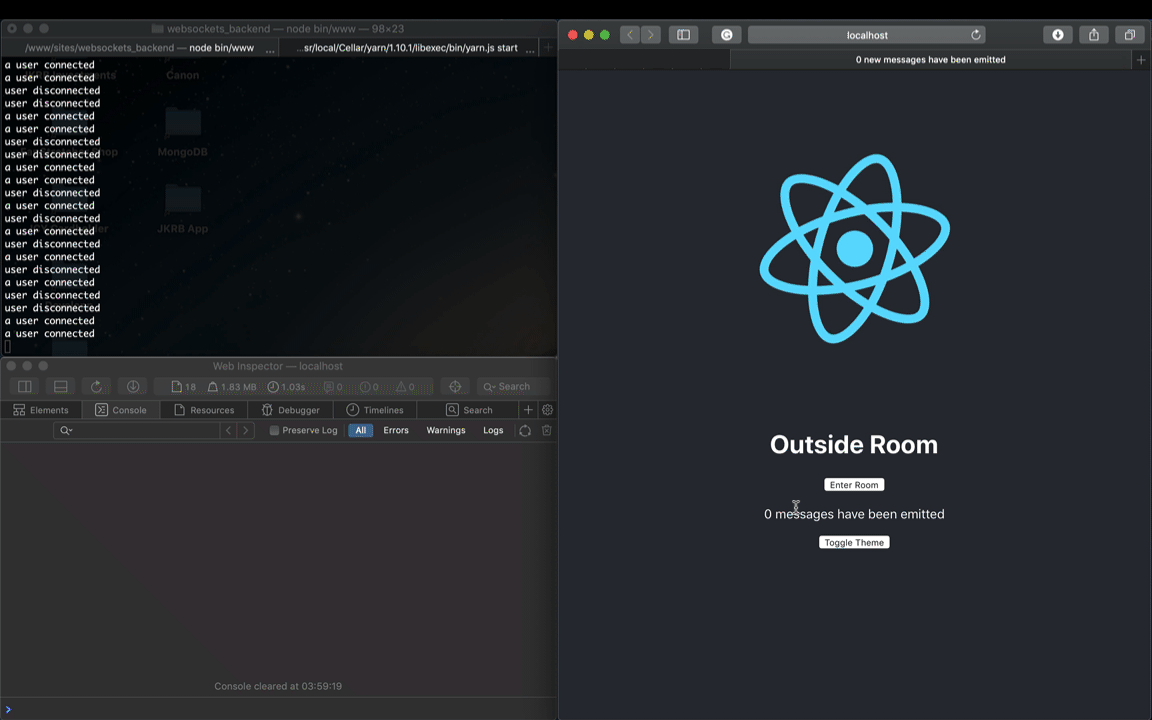Open console filter search options dropdown
Image resolution: width=1152 pixels, height=720 pixels.
point(66,431)
